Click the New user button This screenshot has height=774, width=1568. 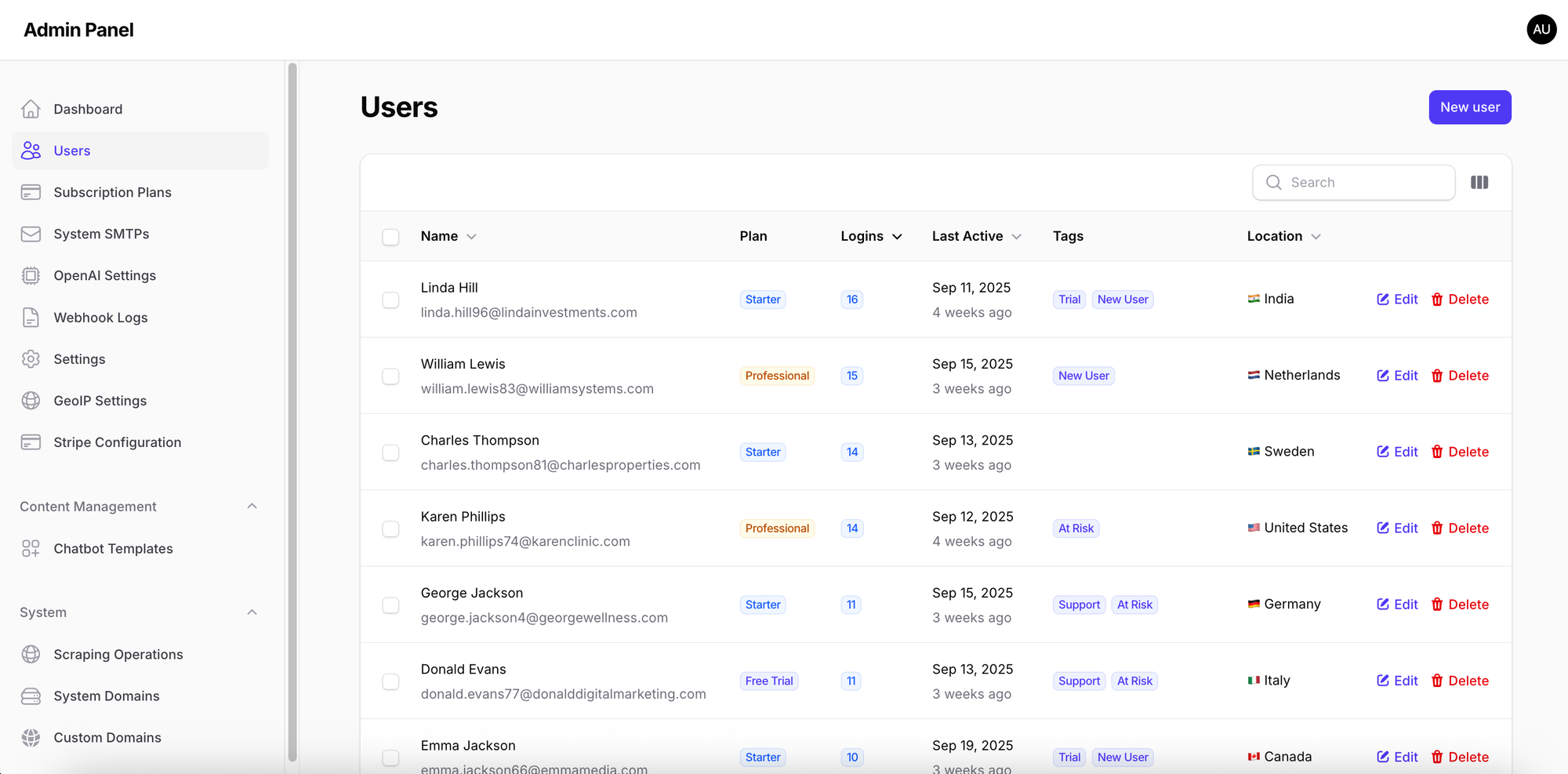[x=1469, y=107]
